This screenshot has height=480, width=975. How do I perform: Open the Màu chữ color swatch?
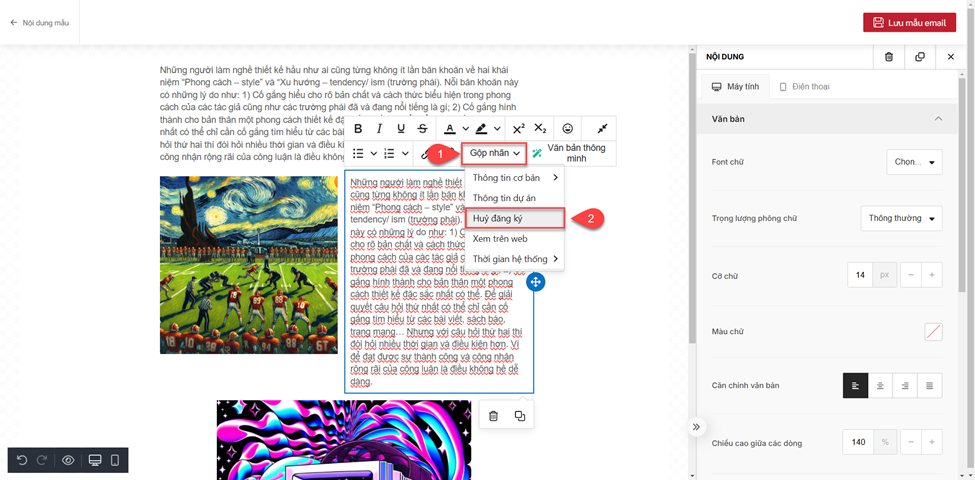pyautogui.click(x=933, y=331)
